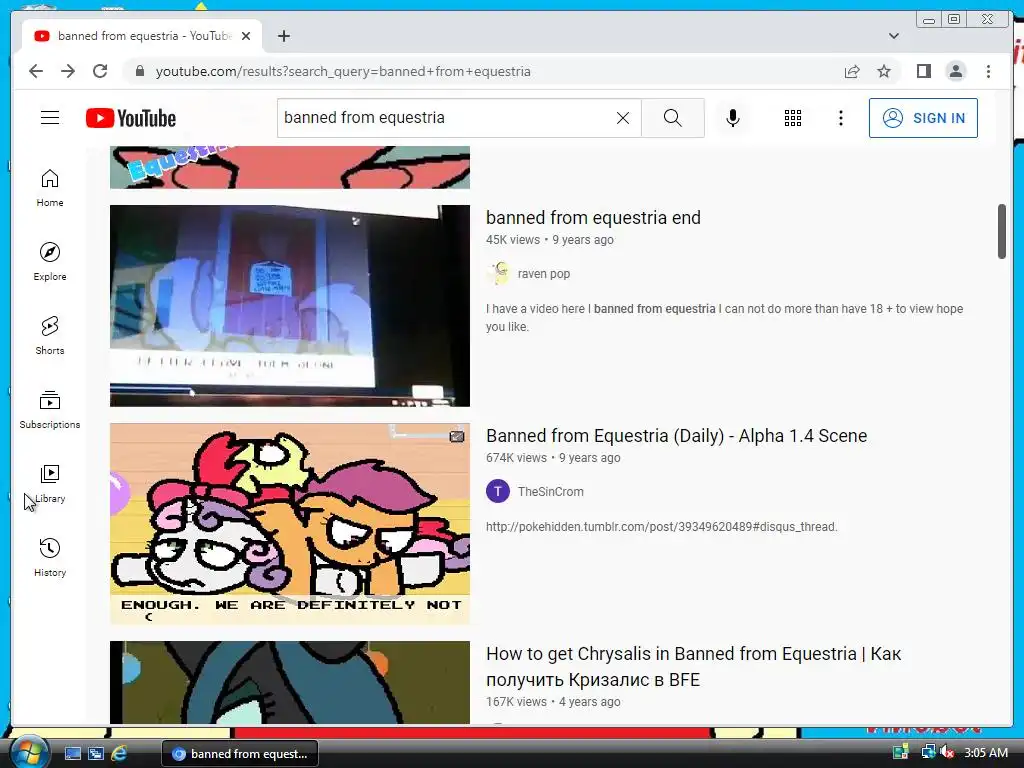Click the taskbar clock 3:05 AM
Viewport: 1024px width, 768px height.
click(986, 753)
